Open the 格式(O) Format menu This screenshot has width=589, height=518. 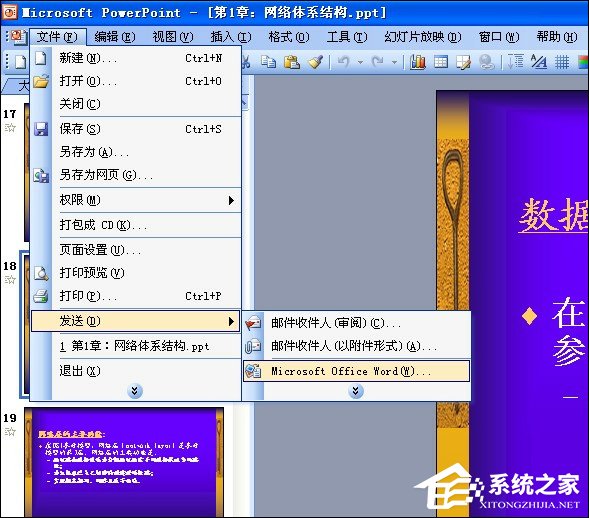(x=288, y=37)
